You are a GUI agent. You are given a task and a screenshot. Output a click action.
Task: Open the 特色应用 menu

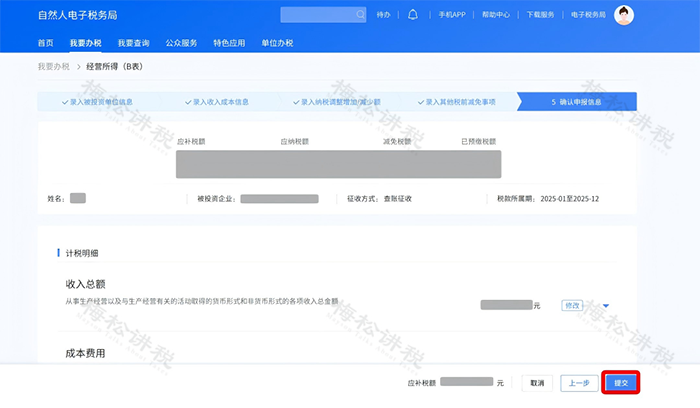pos(229,43)
